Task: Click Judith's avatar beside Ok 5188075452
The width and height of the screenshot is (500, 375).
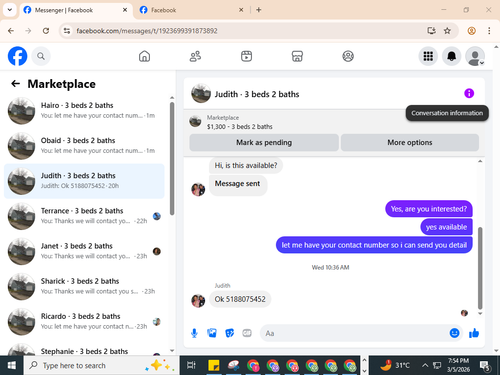Action: 198,301
